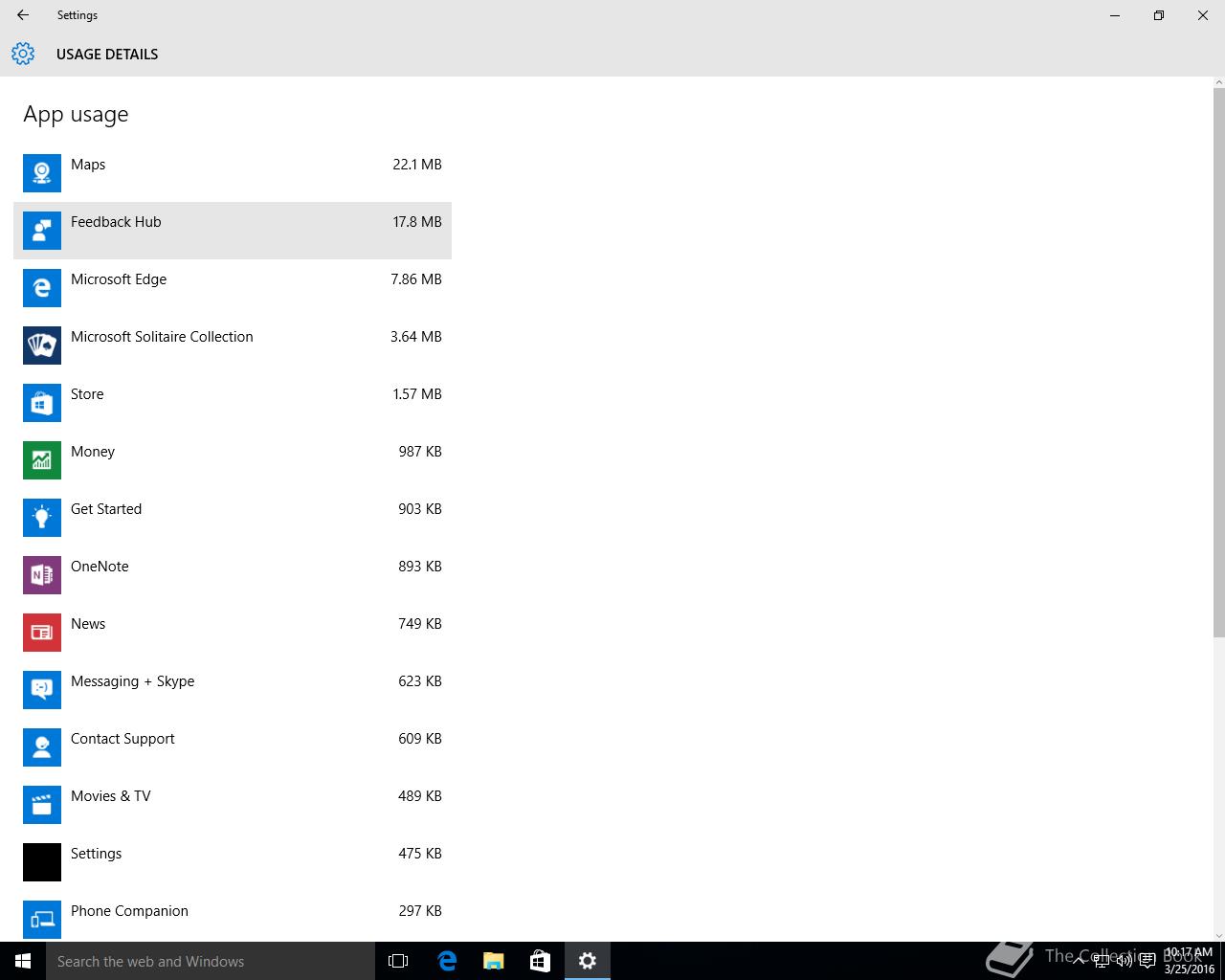
Task: Click the vertical scrollbar thumb
Action: (1218, 362)
